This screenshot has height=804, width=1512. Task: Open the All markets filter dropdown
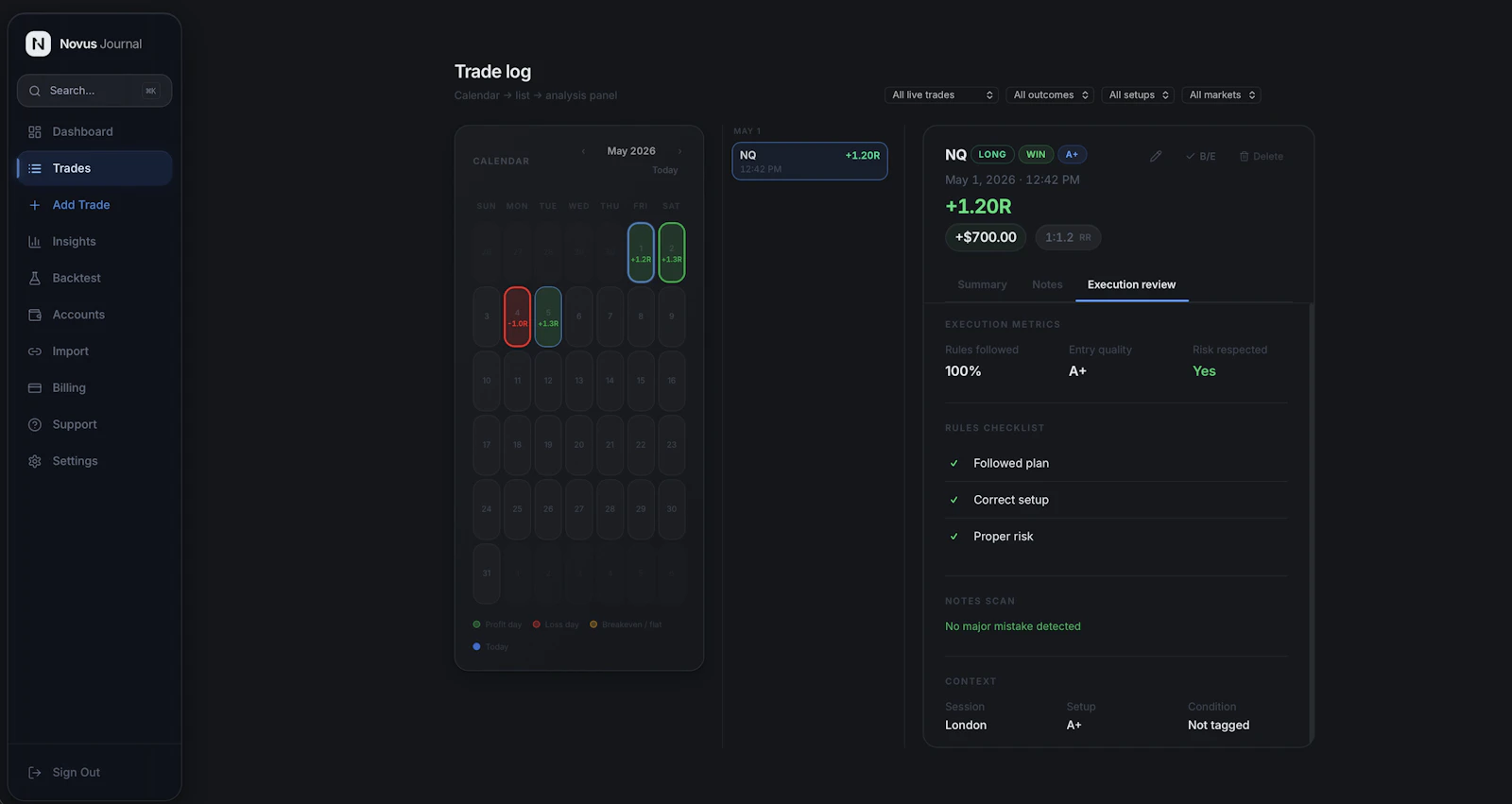pyautogui.click(x=1221, y=94)
